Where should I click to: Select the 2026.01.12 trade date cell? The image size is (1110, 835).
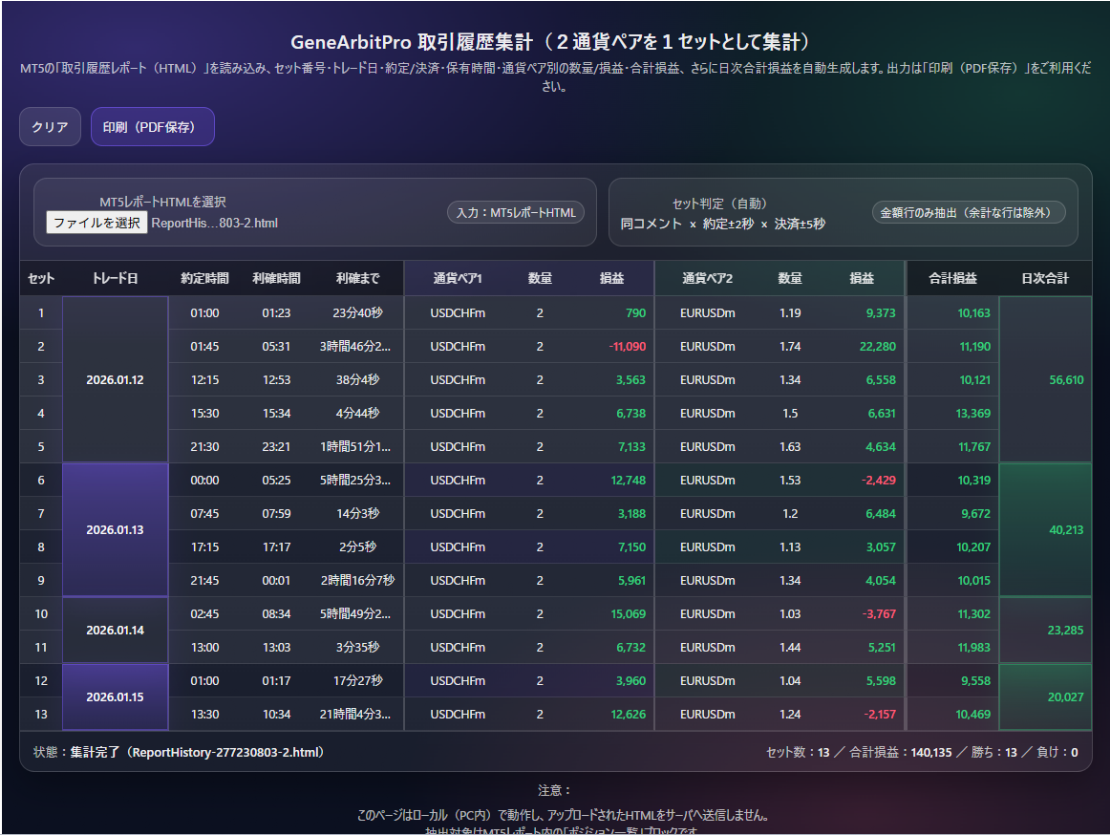(x=114, y=380)
